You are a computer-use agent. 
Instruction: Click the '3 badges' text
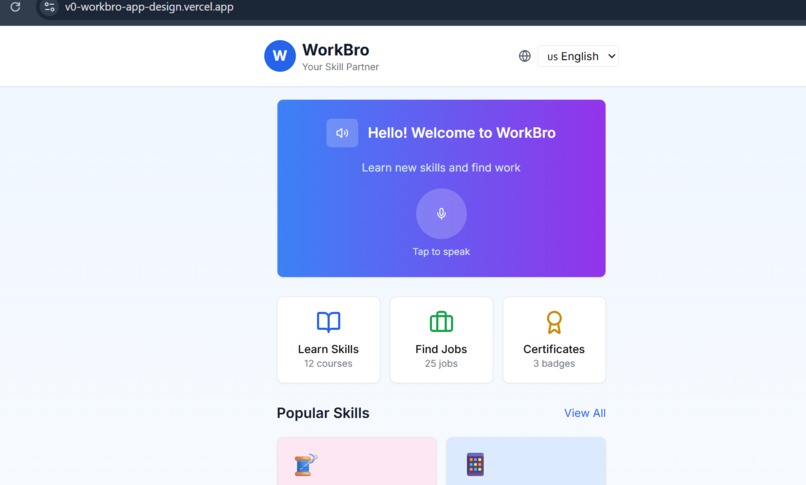tap(554, 364)
